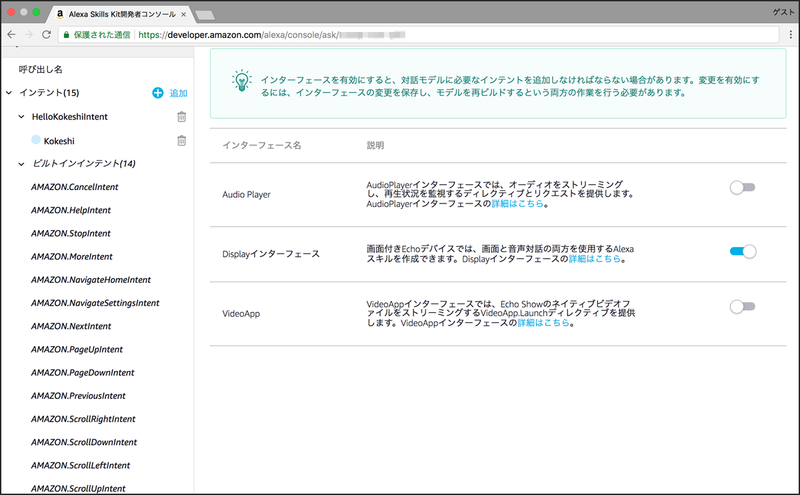Viewport: 800px width, 495px height.
Task: Click the Alexa Skills Kit開発者コンソール tab
Action: pyautogui.click(x=121, y=14)
